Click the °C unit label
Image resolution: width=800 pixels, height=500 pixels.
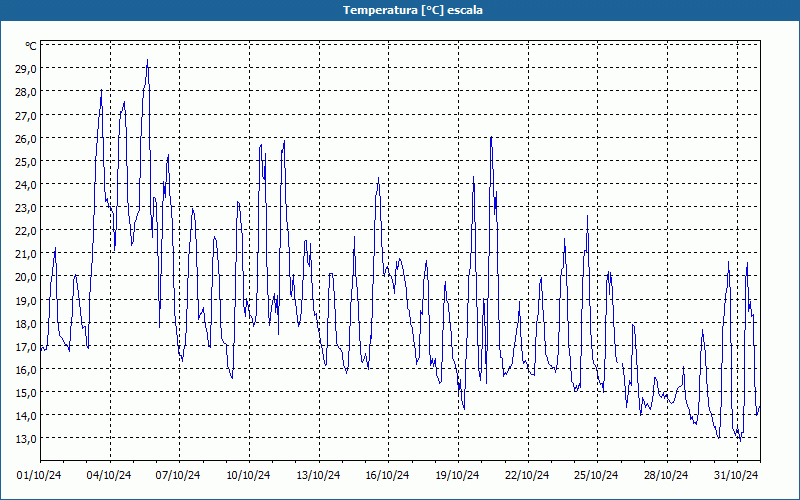31,46
